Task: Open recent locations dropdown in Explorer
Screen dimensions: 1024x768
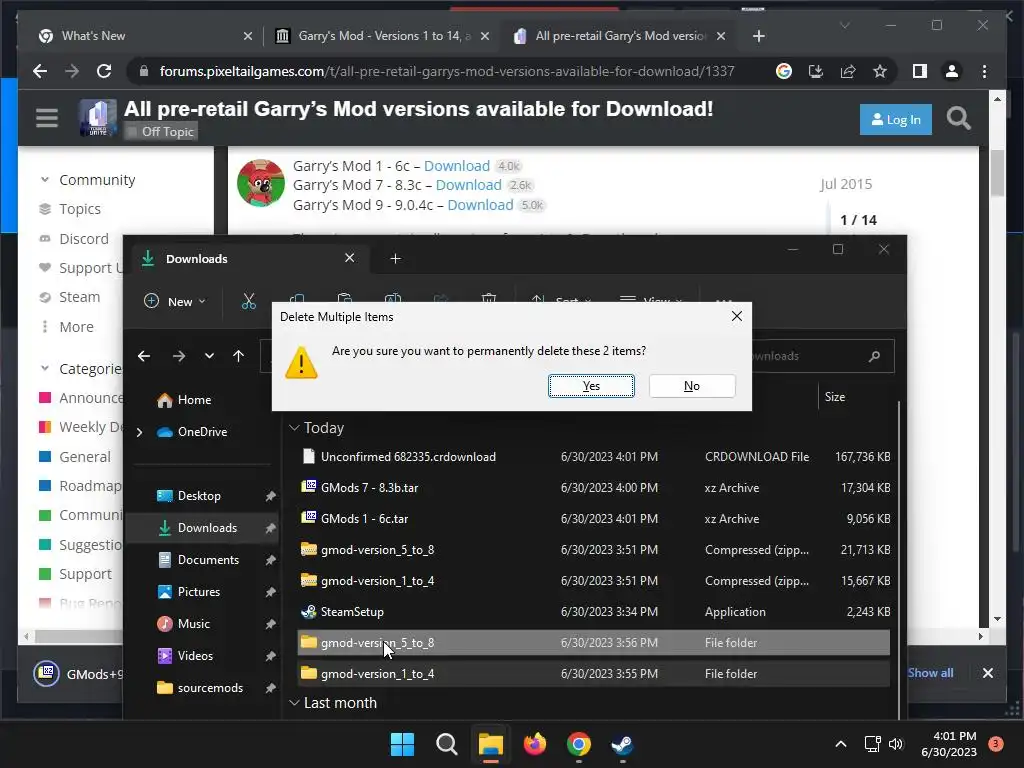Action: coord(209,356)
